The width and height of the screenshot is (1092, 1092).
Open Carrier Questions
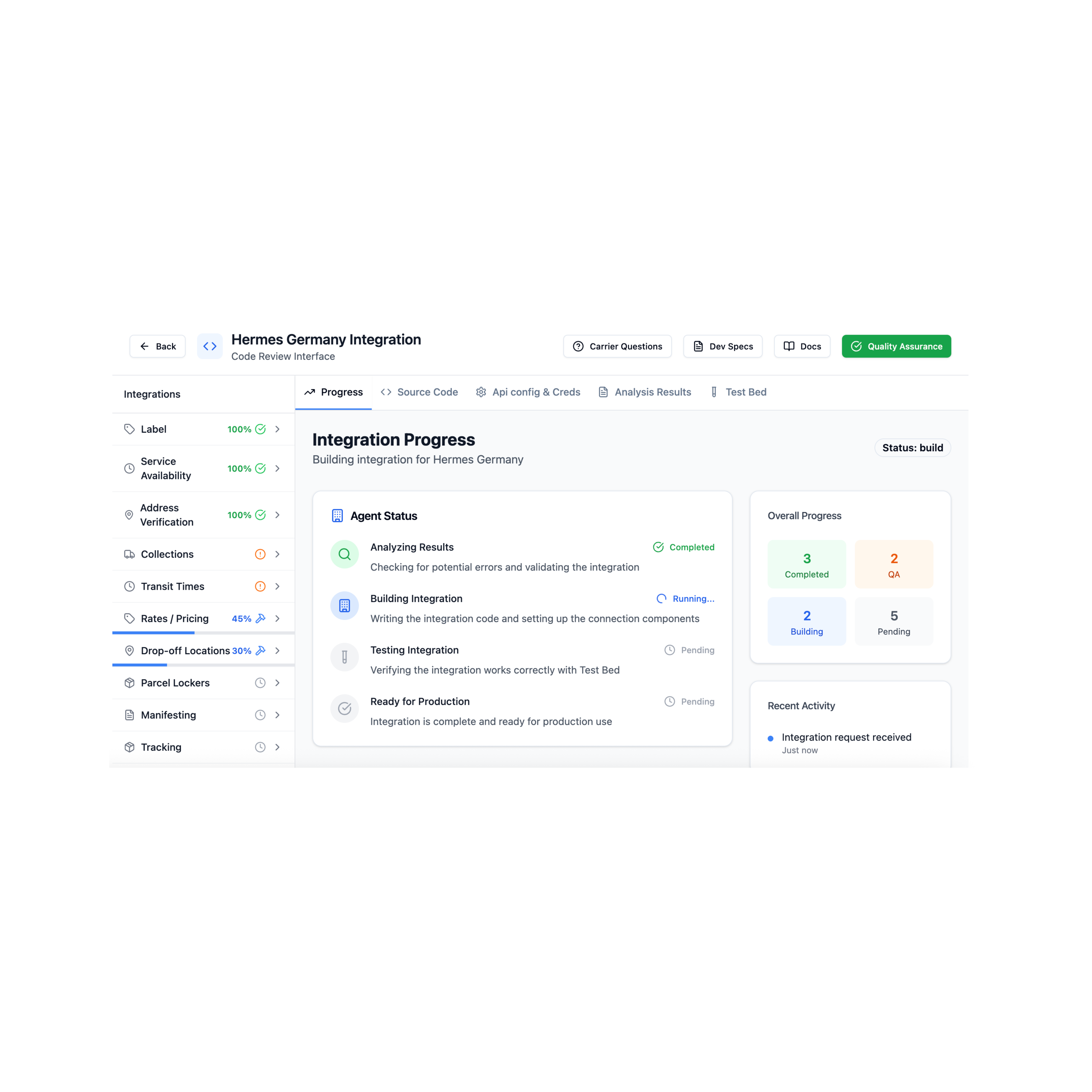click(617, 346)
